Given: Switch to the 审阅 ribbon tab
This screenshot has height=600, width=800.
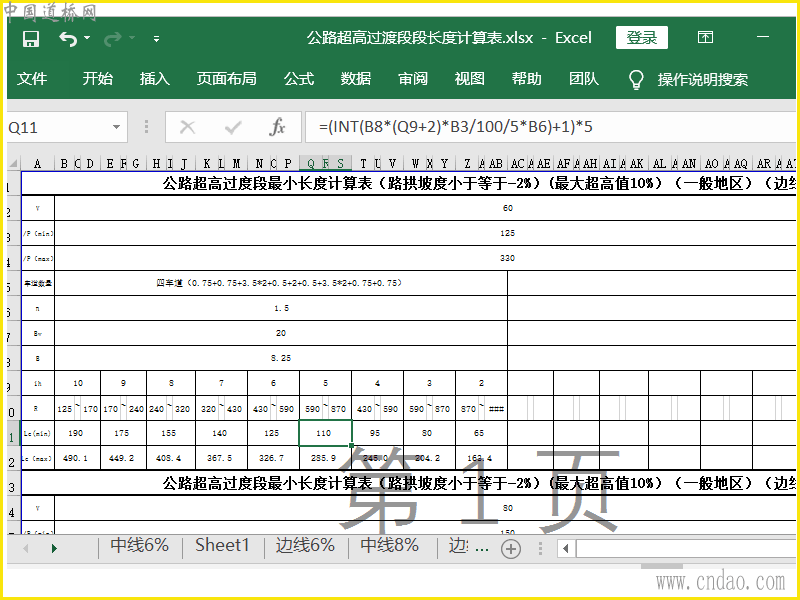Looking at the screenshot, I should pyautogui.click(x=413, y=79).
